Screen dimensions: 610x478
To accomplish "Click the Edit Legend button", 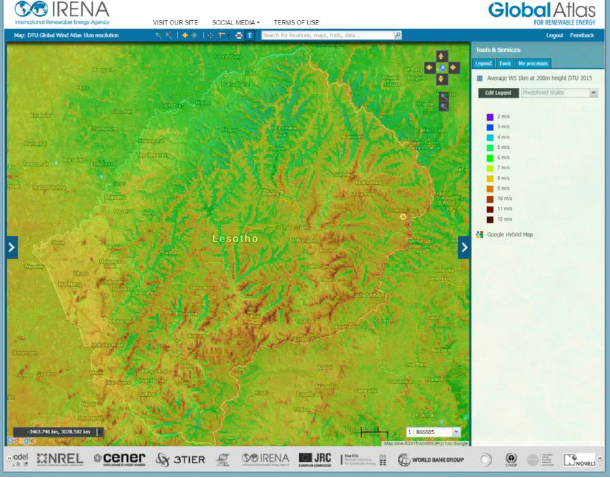I will coord(497,92).
